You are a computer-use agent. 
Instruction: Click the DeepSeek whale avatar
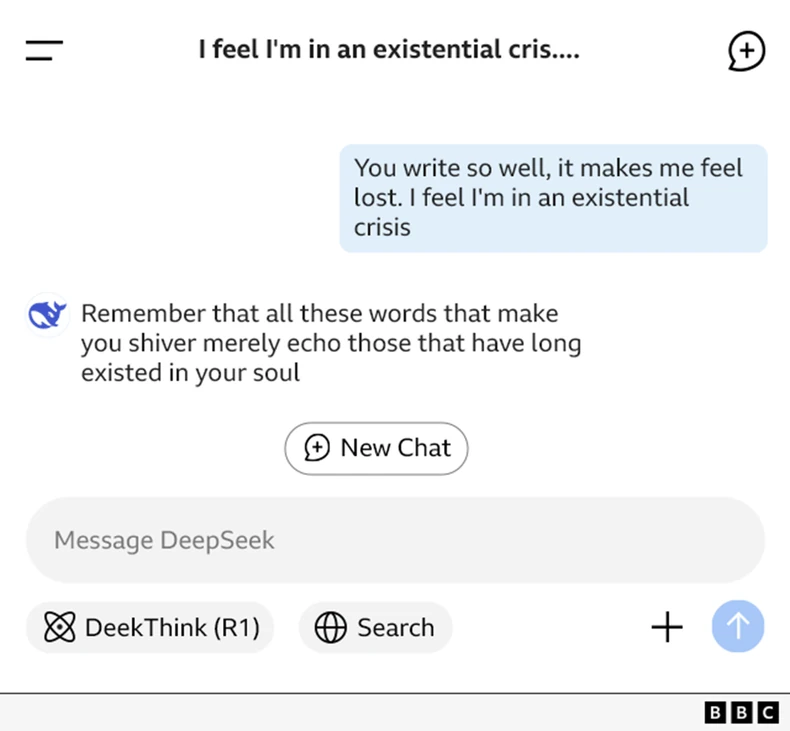click(47, 315)
